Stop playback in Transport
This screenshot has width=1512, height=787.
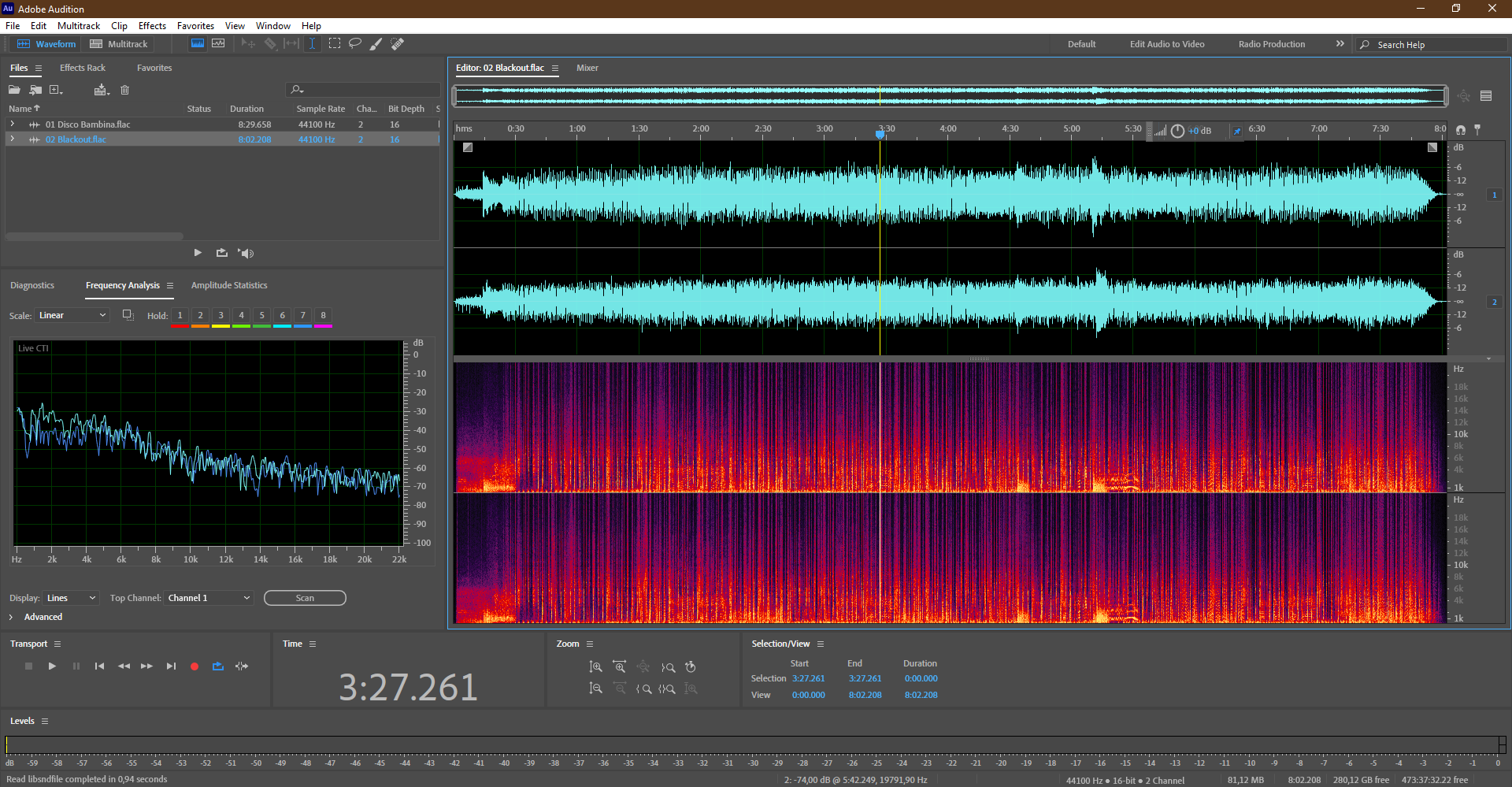[x=28, y=666]
